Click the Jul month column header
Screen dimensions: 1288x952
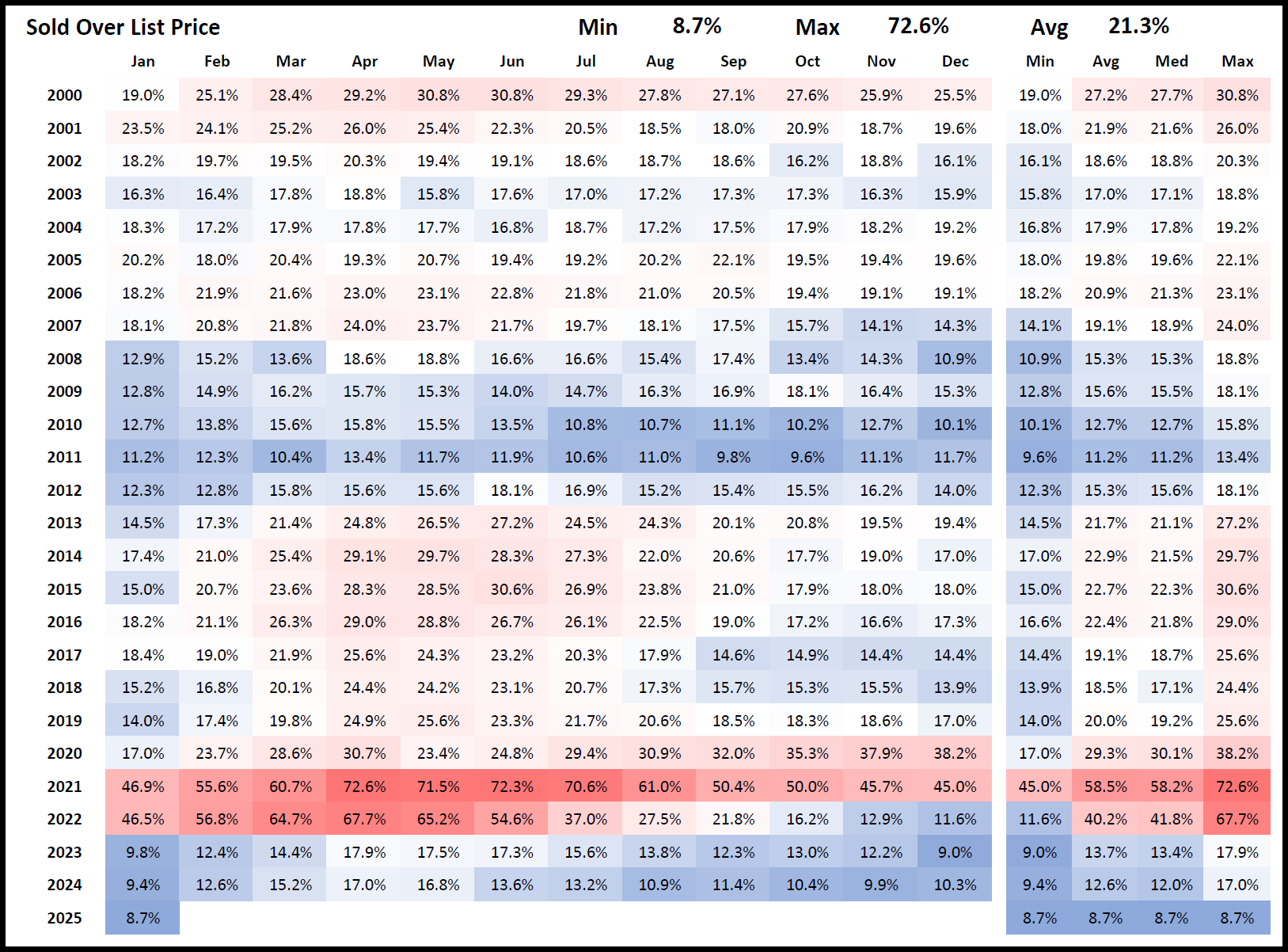(586, 62)
